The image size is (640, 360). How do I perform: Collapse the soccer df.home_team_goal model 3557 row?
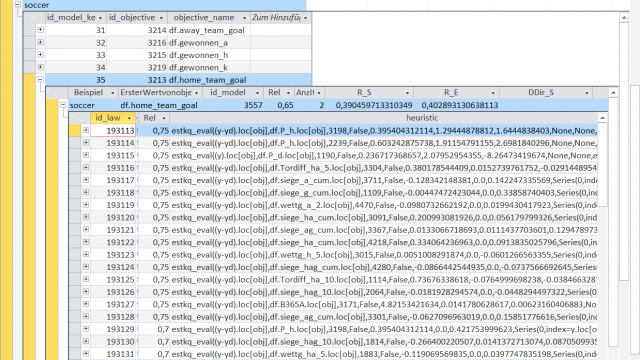point(63,105)
